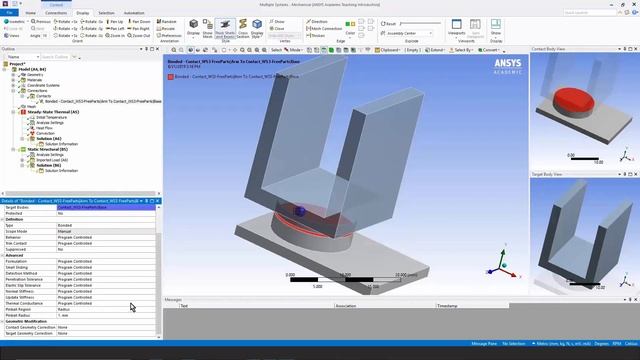Collapse Steady-State Thermal (A5) branch
This screenshot has height=360, width=640.
point(13,112)
